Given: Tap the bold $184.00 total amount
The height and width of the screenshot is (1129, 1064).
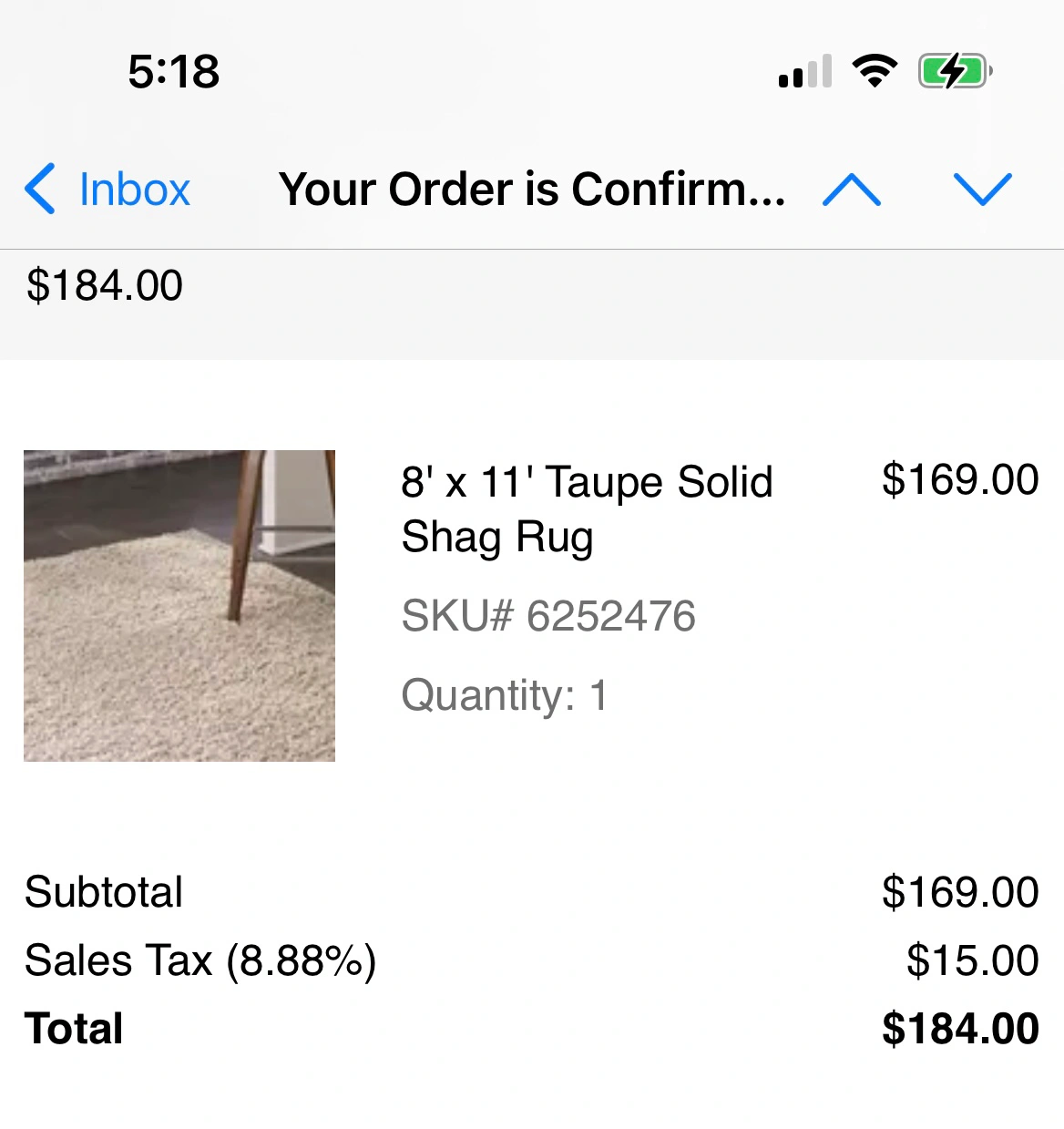Looking at the screenshot, I should click(x=960, y=1029).
